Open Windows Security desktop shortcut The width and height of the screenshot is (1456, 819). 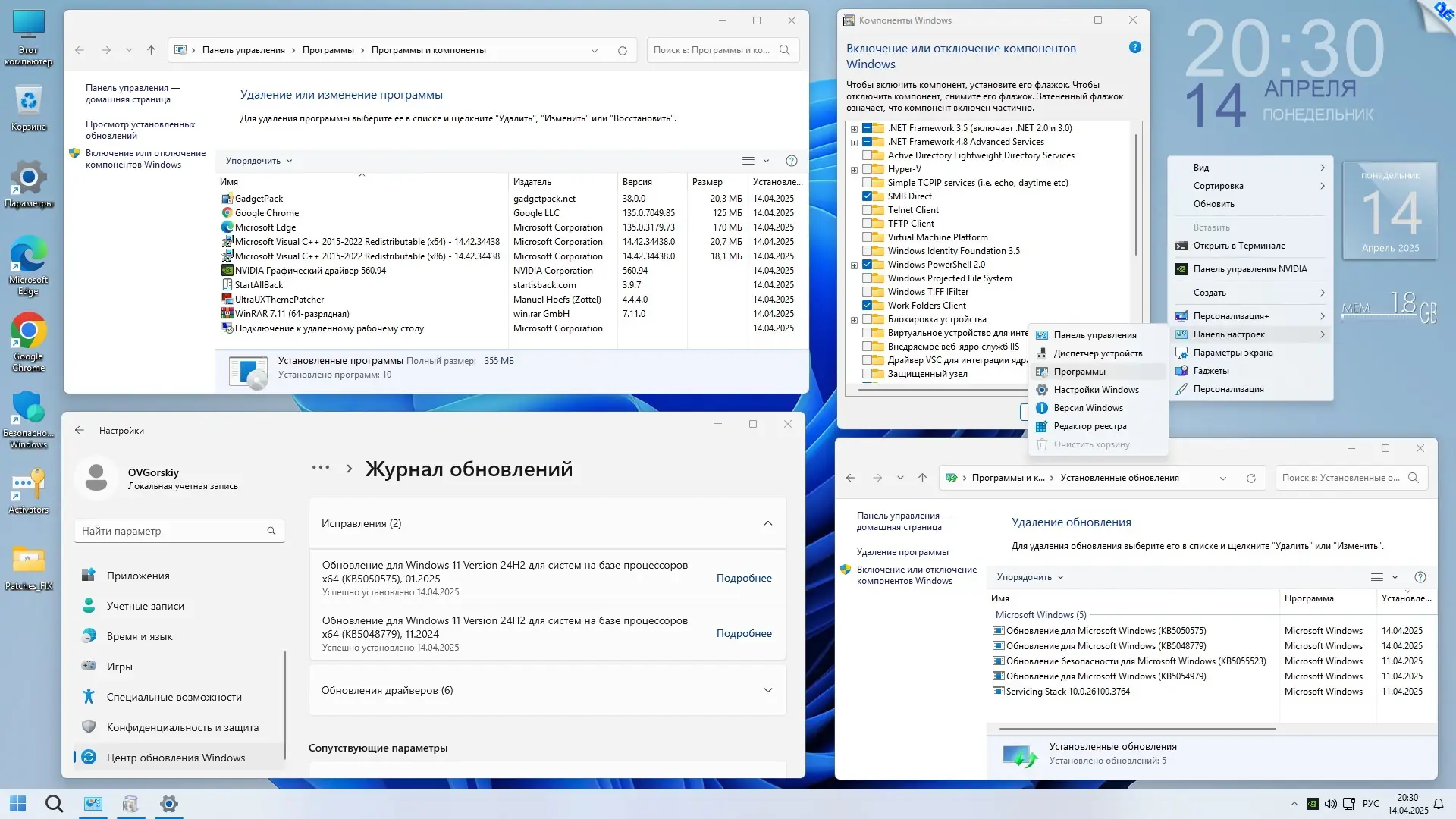(28, 409)
